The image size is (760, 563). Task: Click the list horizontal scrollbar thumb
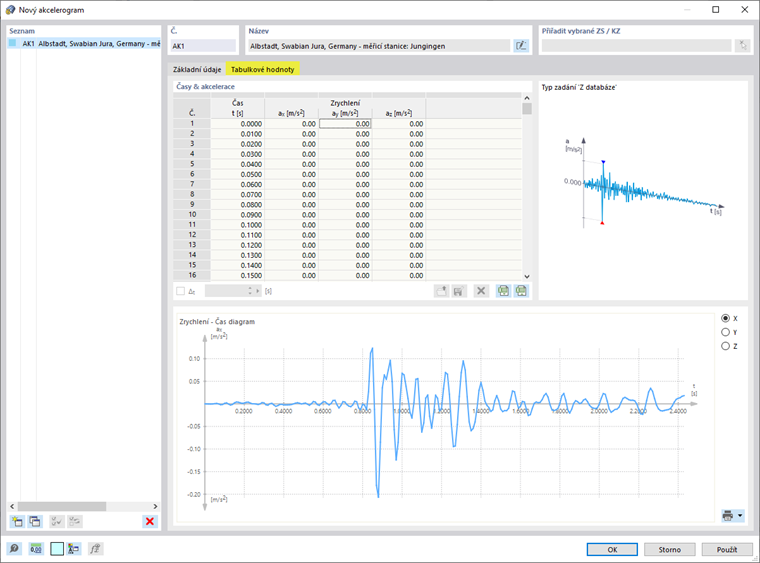click(62, 506)
